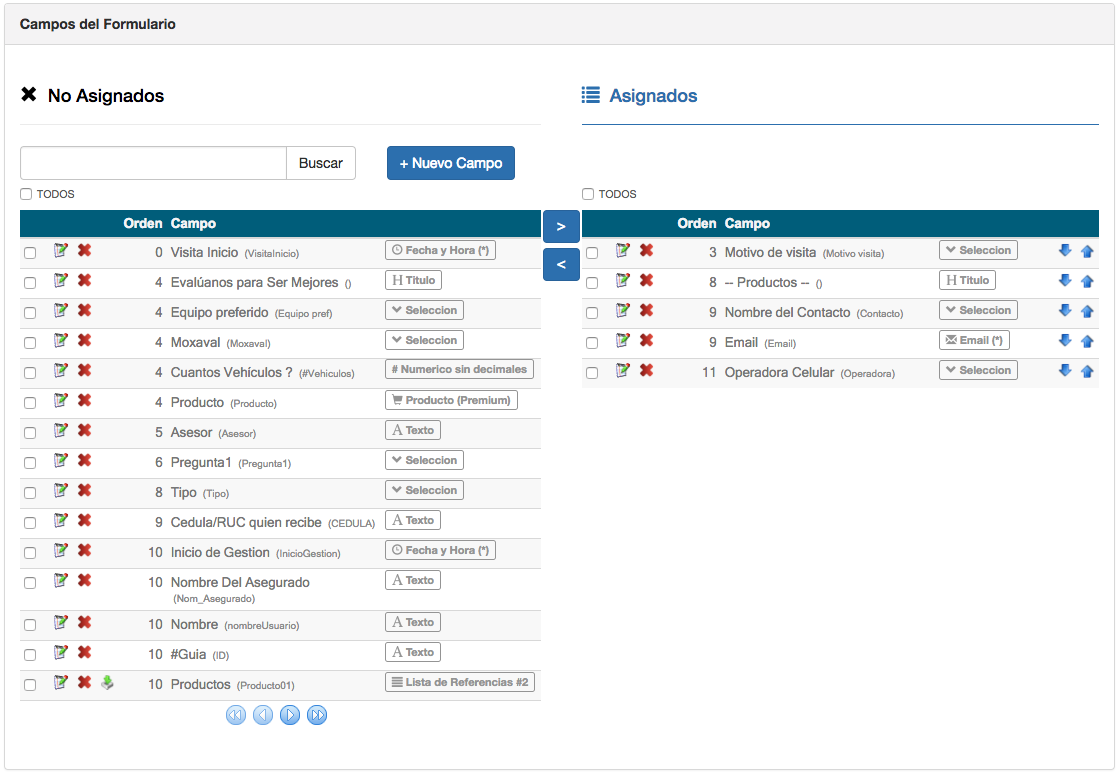
Task: Edit the Cuantos Vehículos field
Action: click(61, 370)
